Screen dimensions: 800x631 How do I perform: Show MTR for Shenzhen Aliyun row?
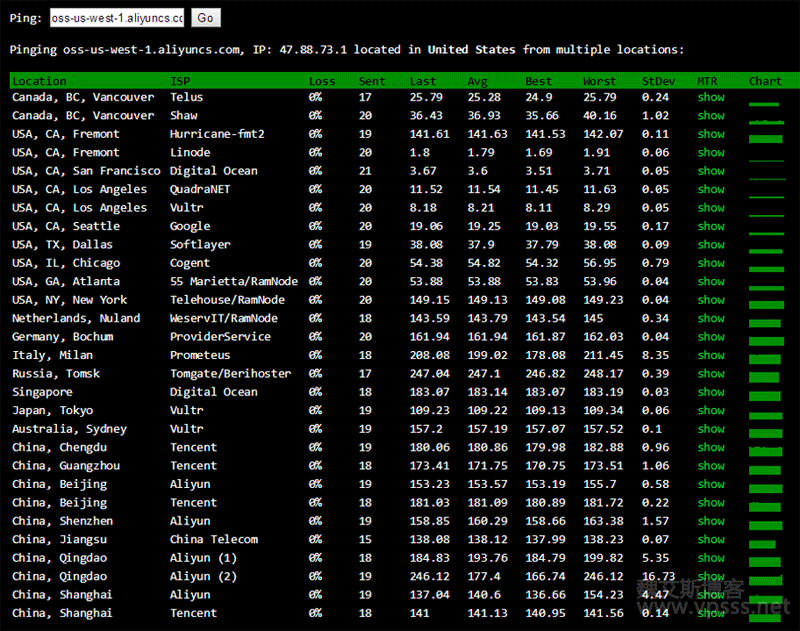[711, 521]
